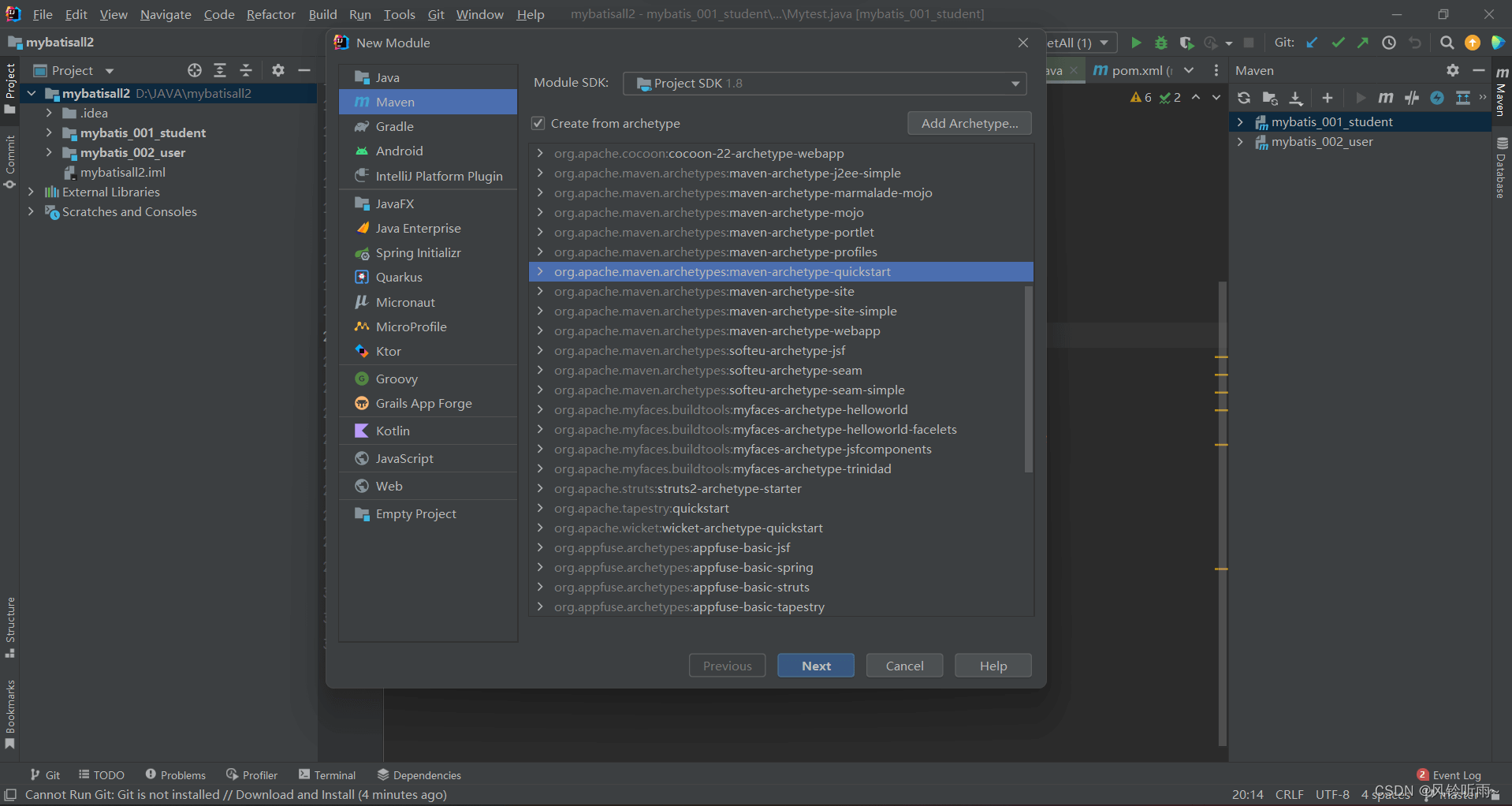Click the orange IDE update arrow icon
The image size is (1512, 806).
1473,43
